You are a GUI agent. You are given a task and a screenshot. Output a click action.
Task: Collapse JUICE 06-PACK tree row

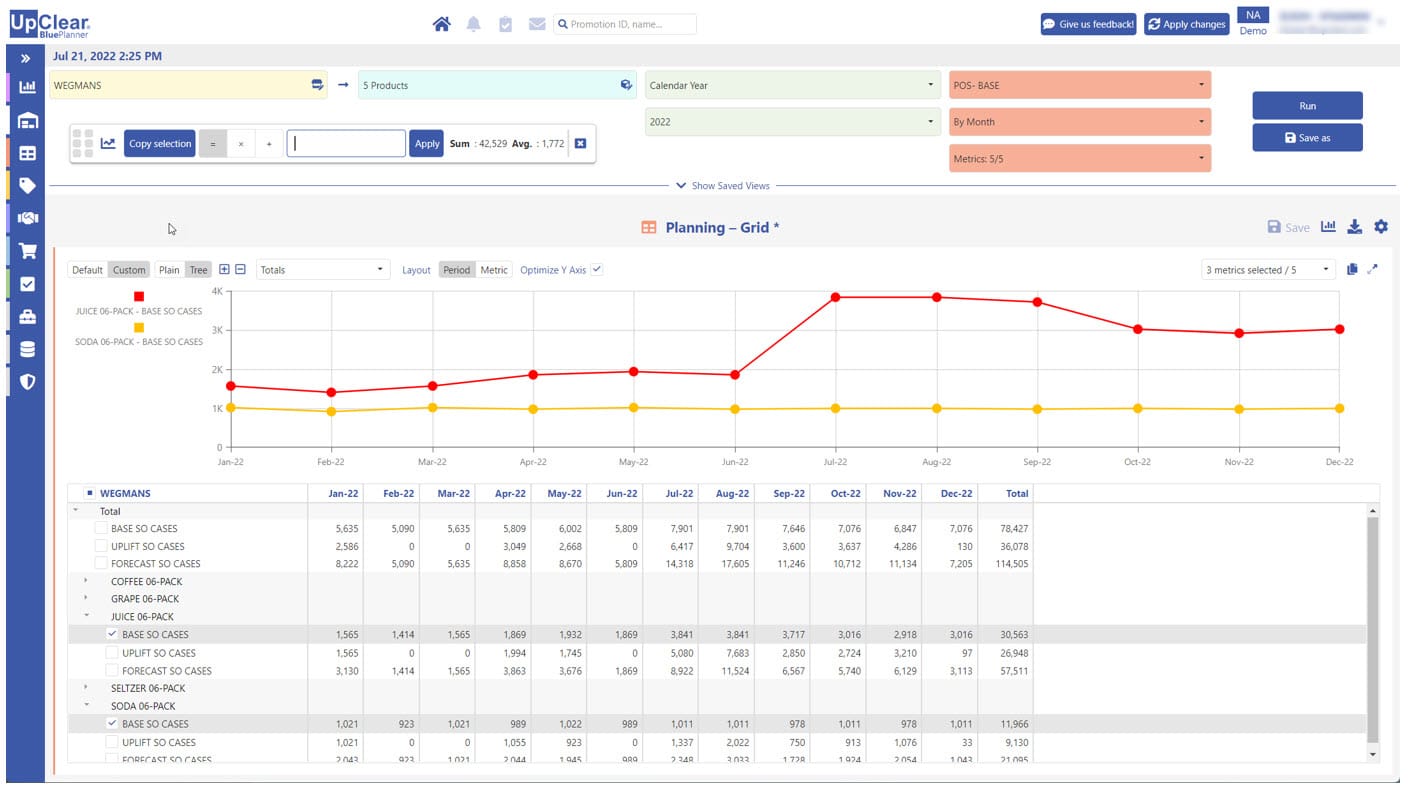(86, 616)
